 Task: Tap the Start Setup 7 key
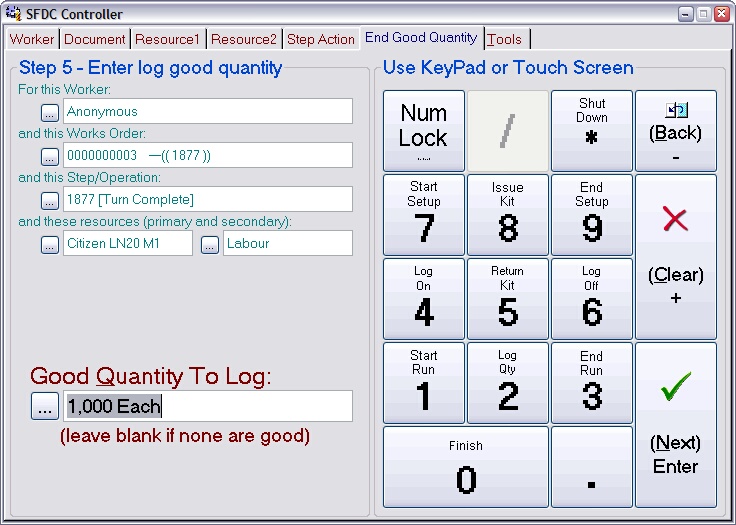(424, 215)
